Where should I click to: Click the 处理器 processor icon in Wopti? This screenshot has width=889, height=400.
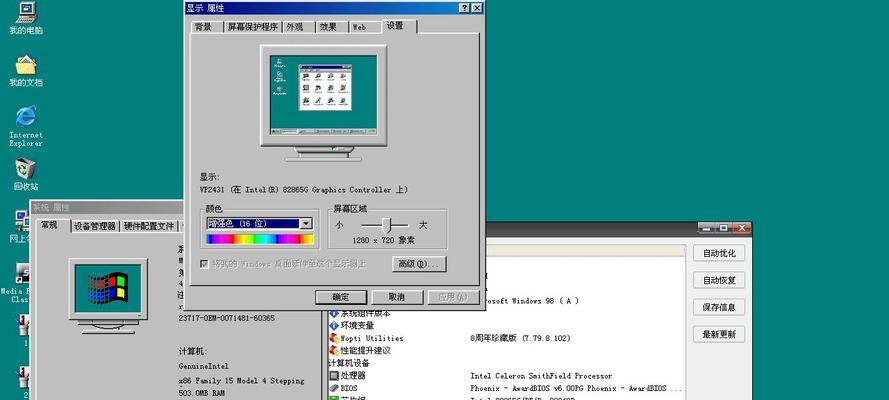[334, 376]
